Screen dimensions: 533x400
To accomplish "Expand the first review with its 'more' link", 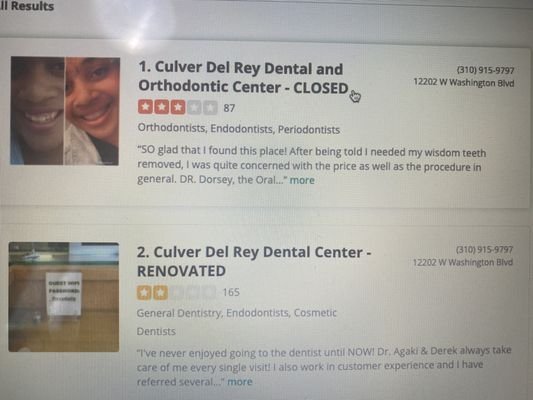I will tap(302, 180).
